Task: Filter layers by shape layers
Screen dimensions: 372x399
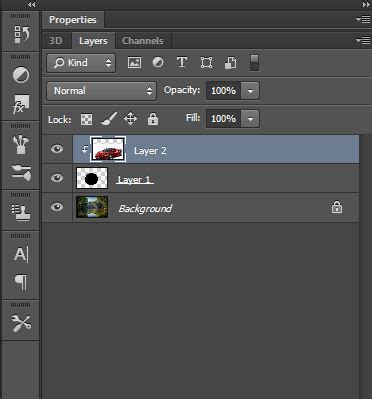Action: click(206, 63)
